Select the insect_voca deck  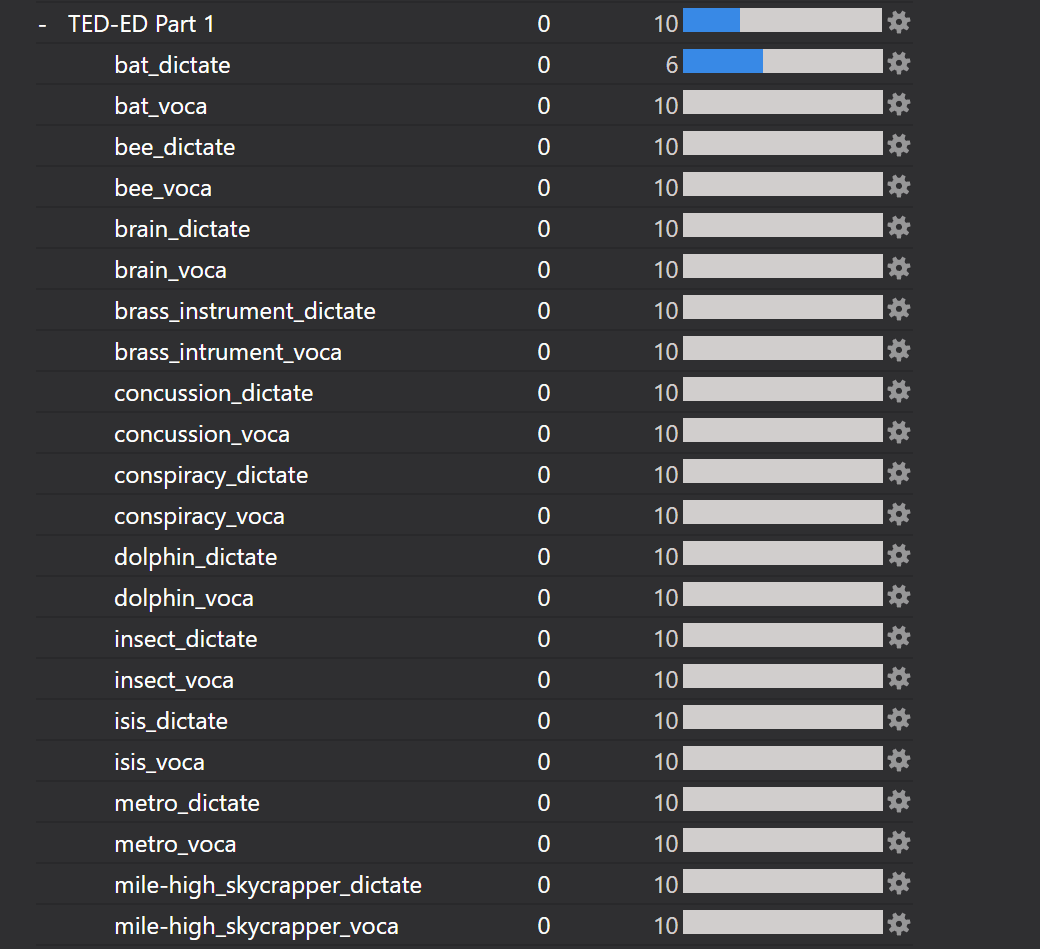coord(174,680)
